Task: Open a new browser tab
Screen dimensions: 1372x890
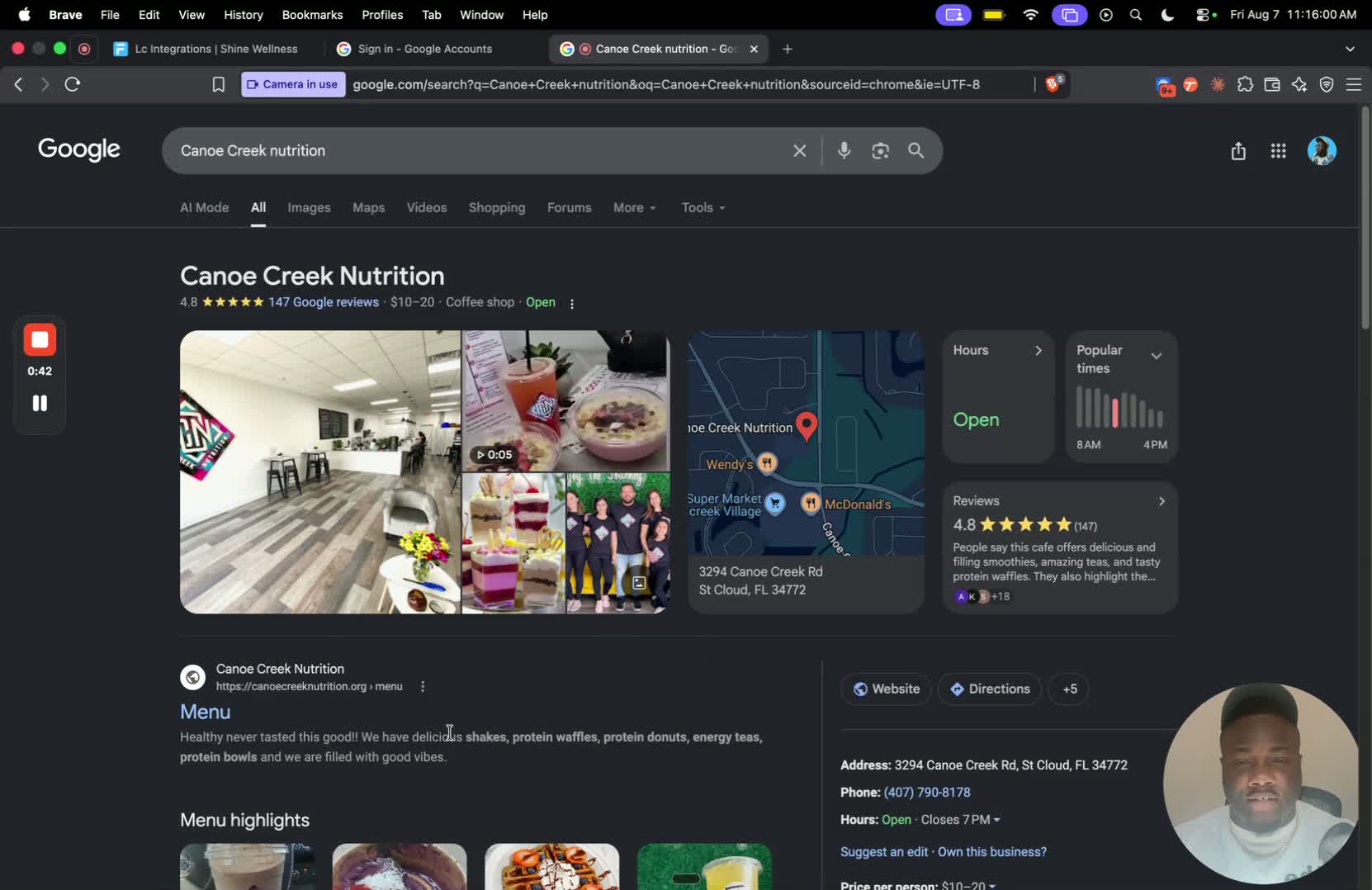Action: [788, 49]
